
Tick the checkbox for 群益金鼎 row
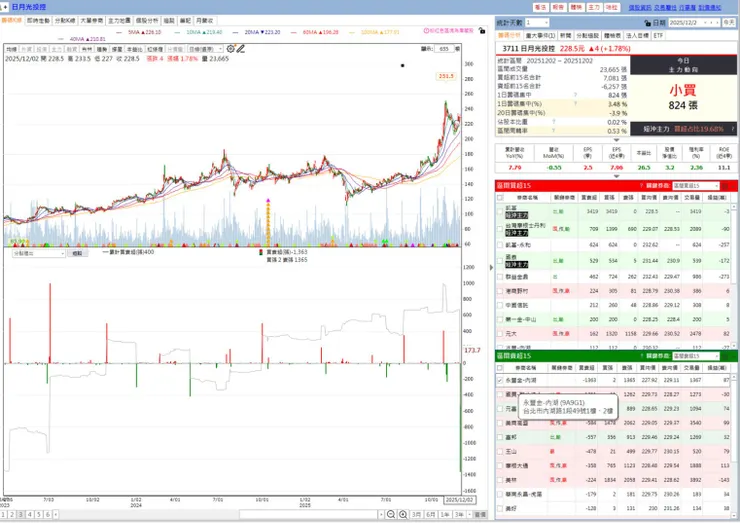click(500, 277)
